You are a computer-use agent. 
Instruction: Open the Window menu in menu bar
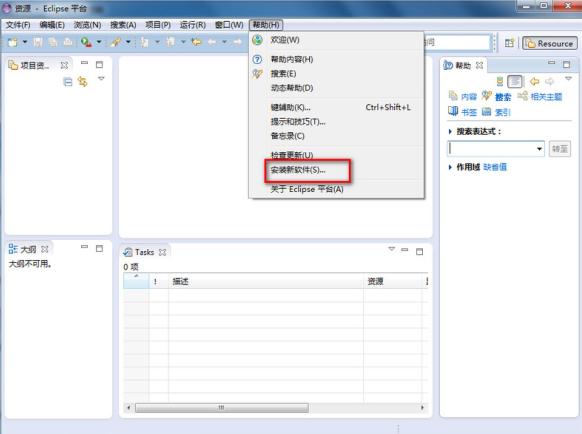pyautogui.click(x=229, y=25)
